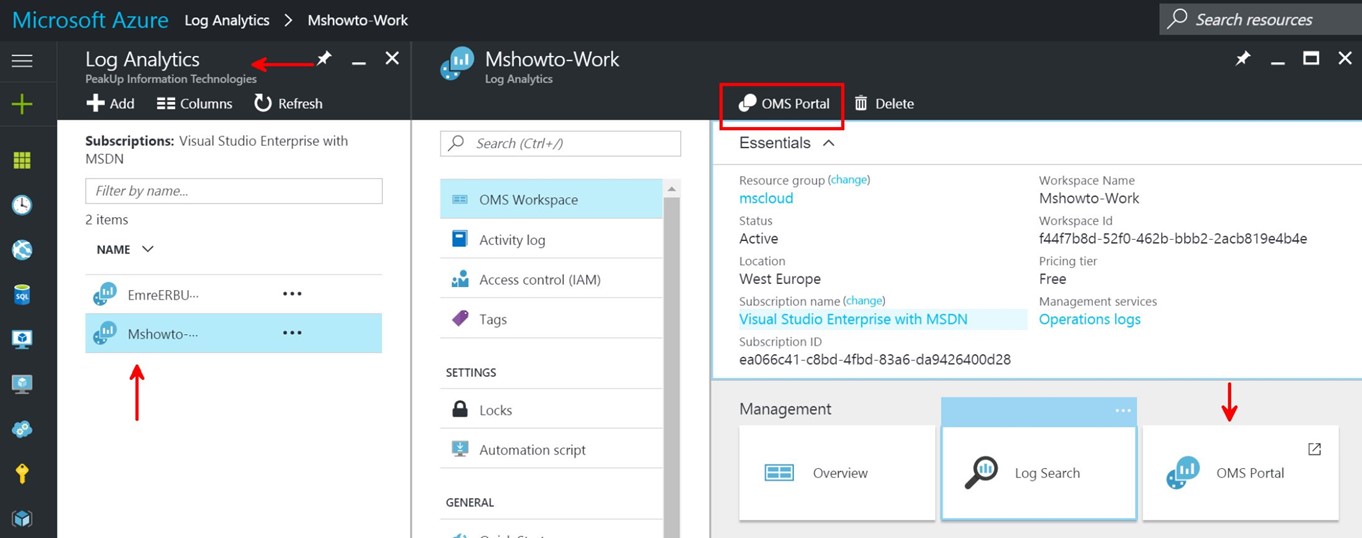The width and height of the screenshot is (1362, 538).
Task: Open EmreERBU workspace icon row
Action: 233,294
